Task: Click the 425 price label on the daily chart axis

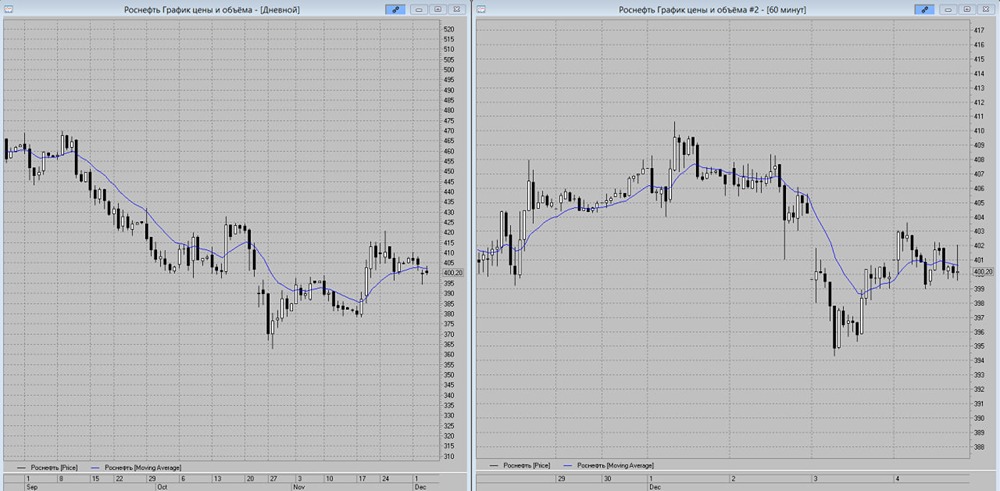Action: [x=448, y=223]
